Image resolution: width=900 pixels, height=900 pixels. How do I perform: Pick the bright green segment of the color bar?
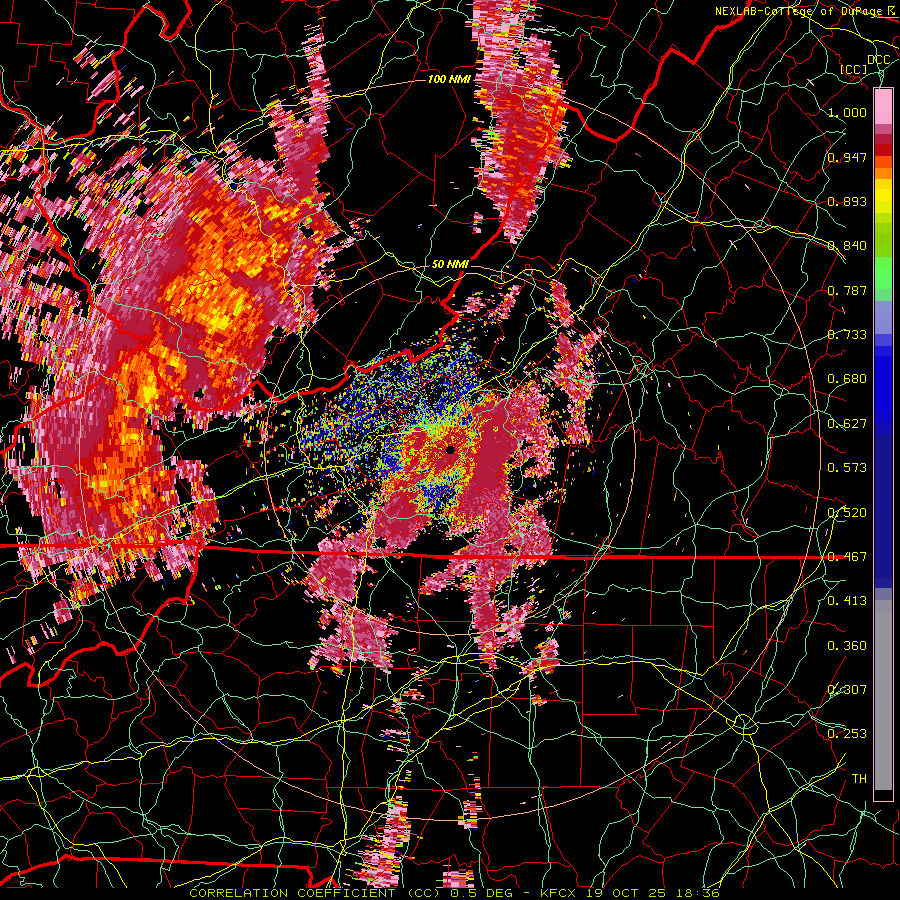tap(883, 274)
